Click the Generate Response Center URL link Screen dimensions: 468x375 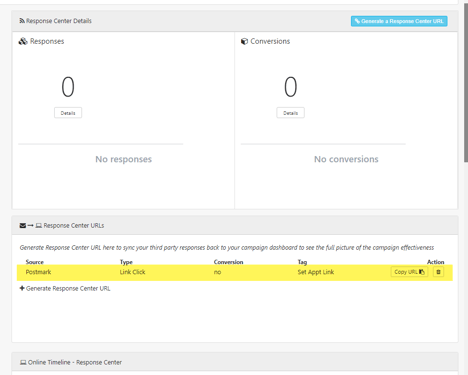tap(68, 288)
